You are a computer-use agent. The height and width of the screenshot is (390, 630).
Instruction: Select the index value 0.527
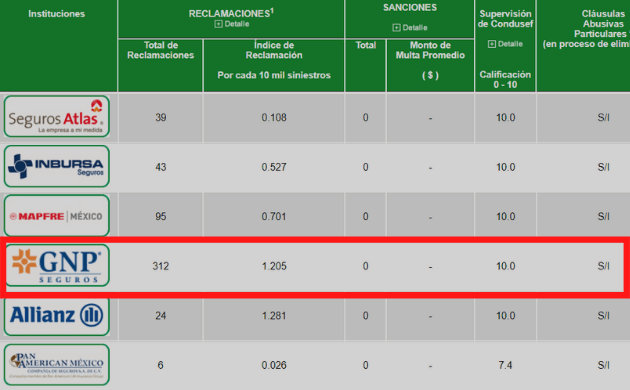click(274, 167)
